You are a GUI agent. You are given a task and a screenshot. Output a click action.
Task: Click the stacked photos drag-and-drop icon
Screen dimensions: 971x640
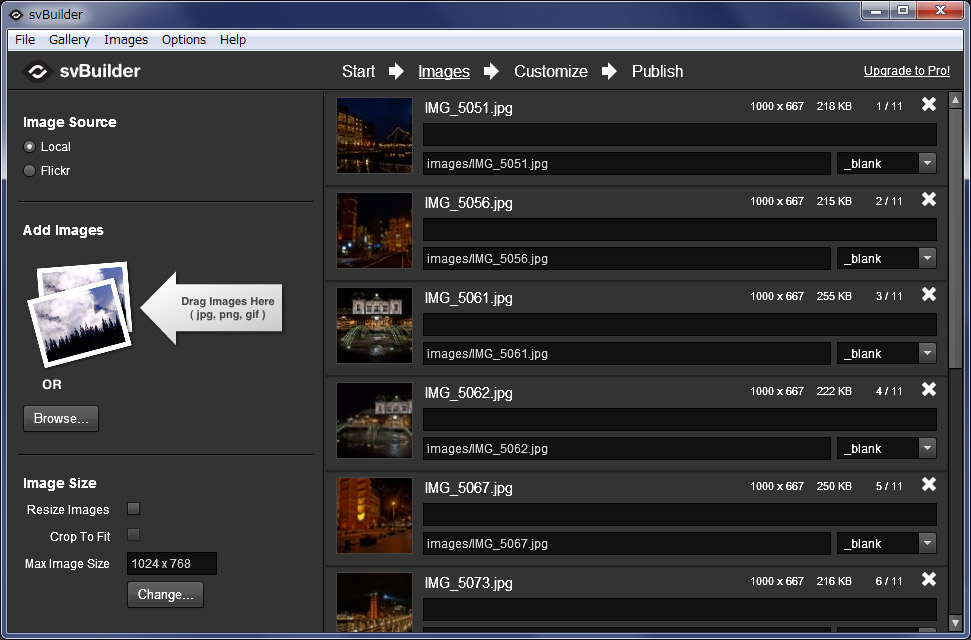80,313
